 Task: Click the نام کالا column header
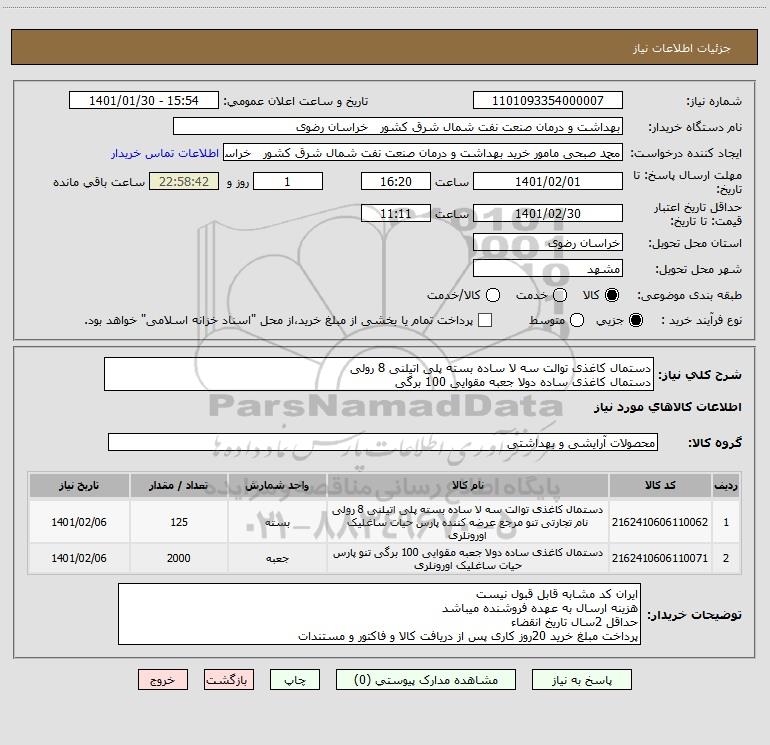pyautogui.click(x=468, y=485)
